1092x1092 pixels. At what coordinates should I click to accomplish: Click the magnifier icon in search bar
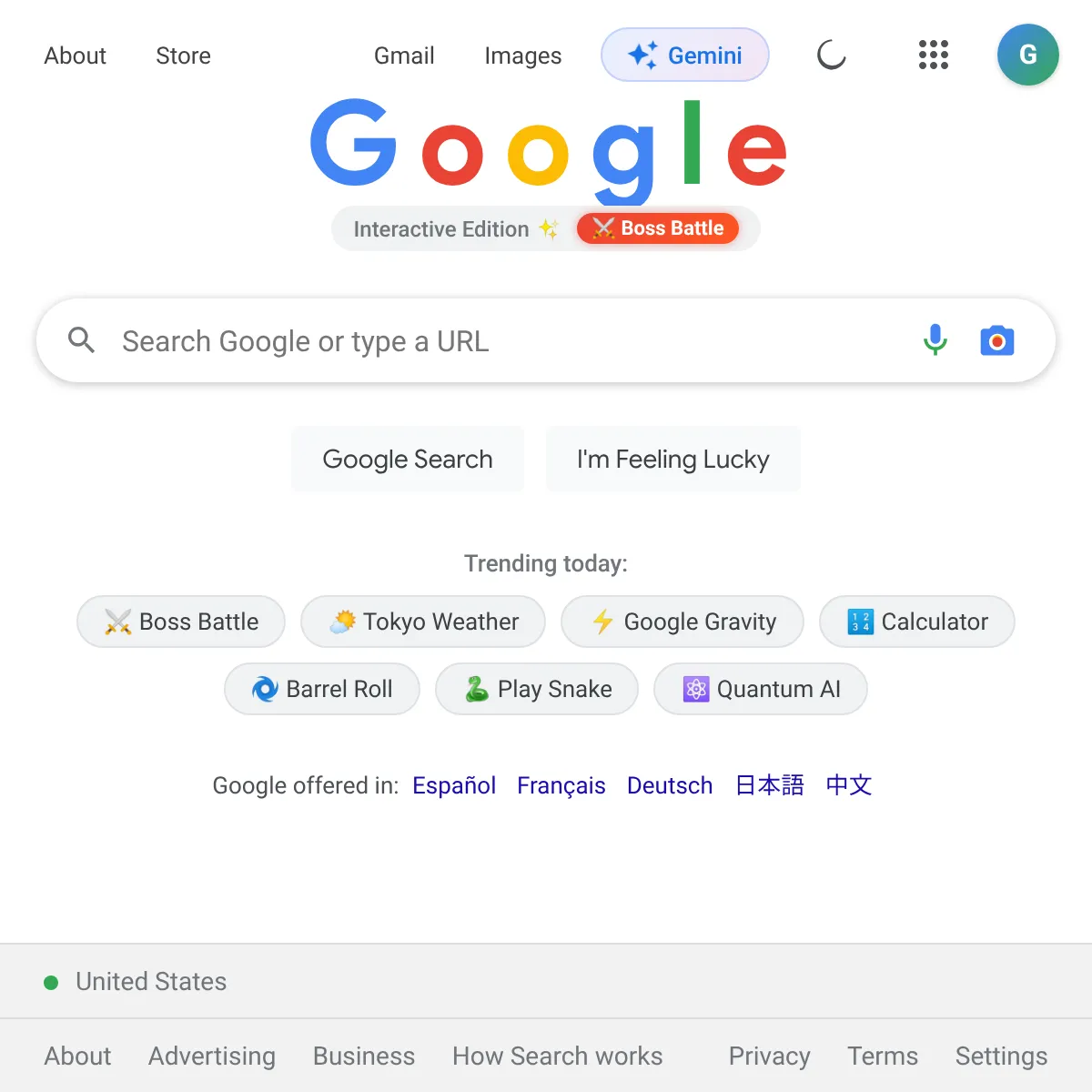82,340
